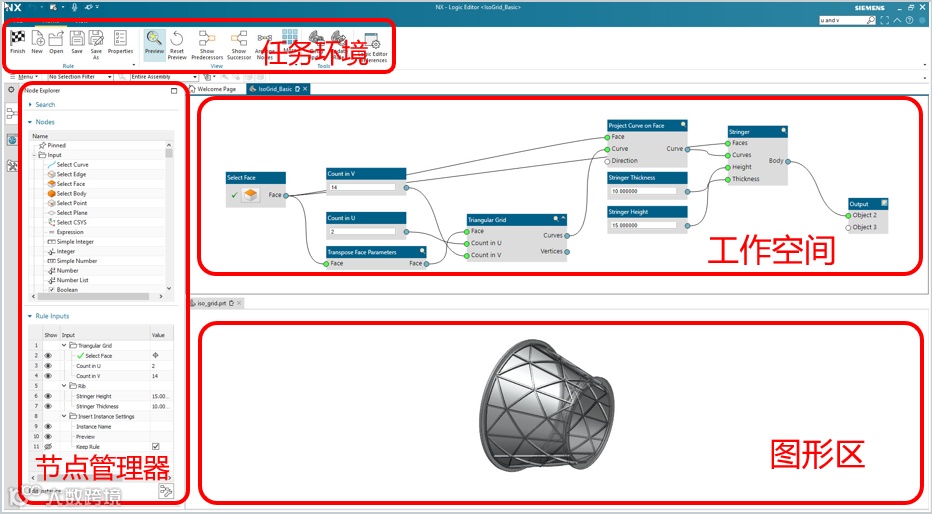Click magnifier icon on Transpose Face Parameters node
The width and height of the screenshot is (932, 514).
tap(423, 251)
